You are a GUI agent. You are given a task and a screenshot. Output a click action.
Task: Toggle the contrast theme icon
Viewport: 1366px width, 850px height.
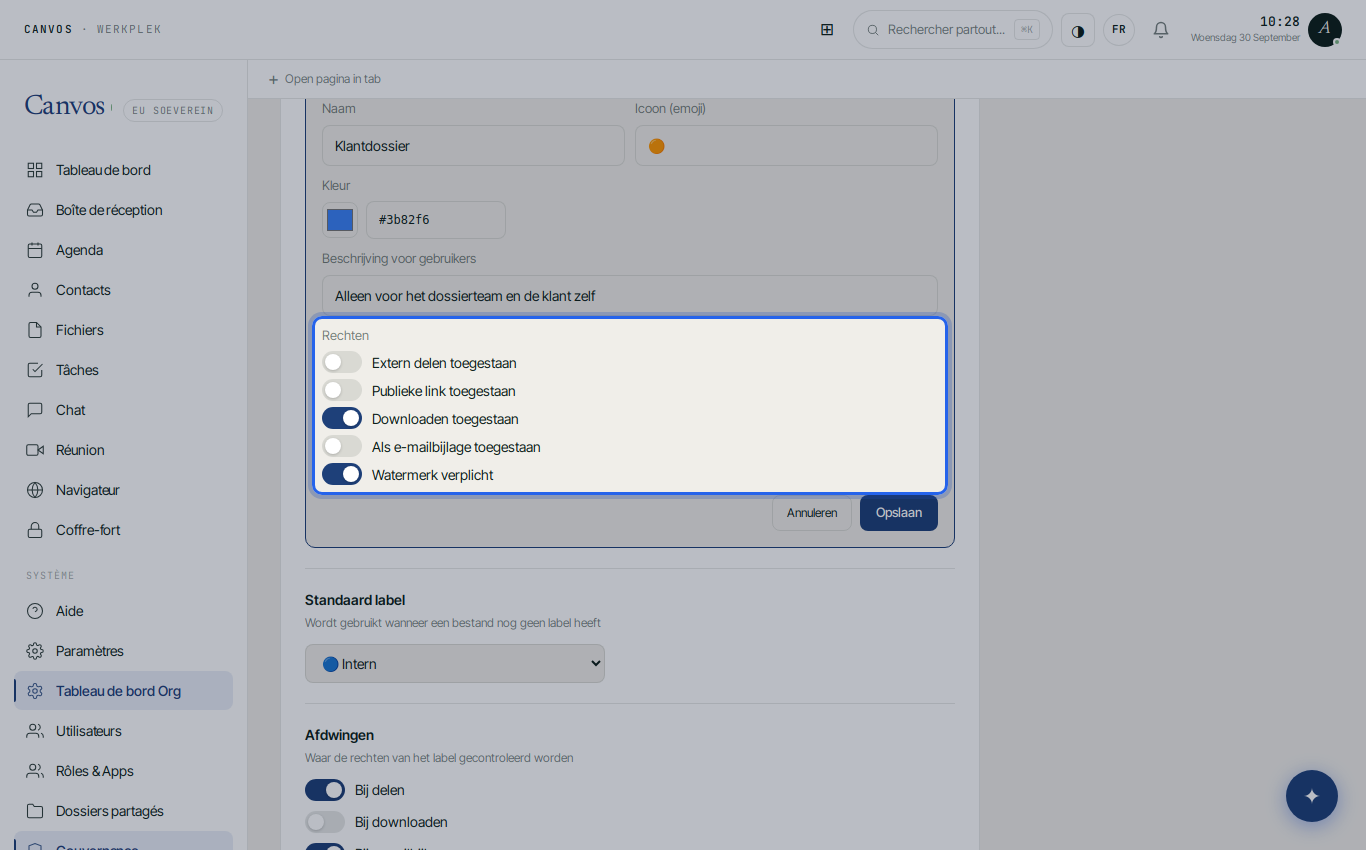click(1078, 30)
